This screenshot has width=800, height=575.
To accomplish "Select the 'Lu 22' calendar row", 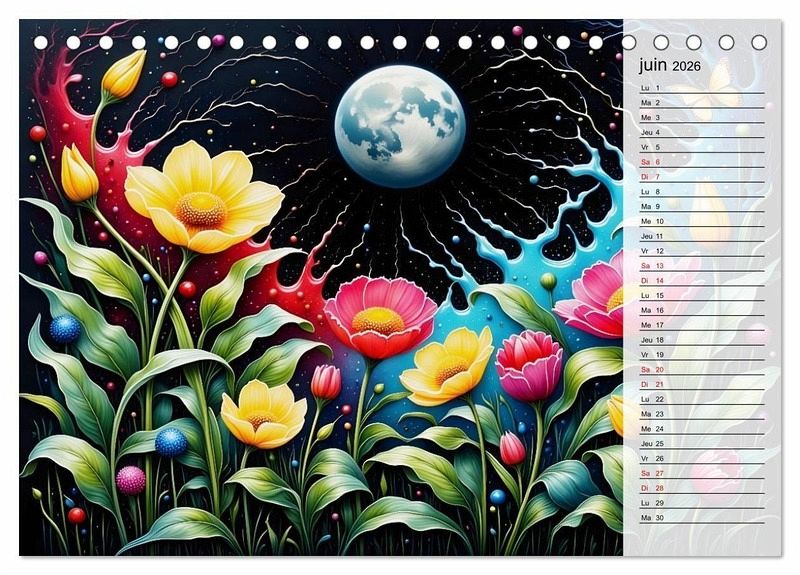I will 703,398.
